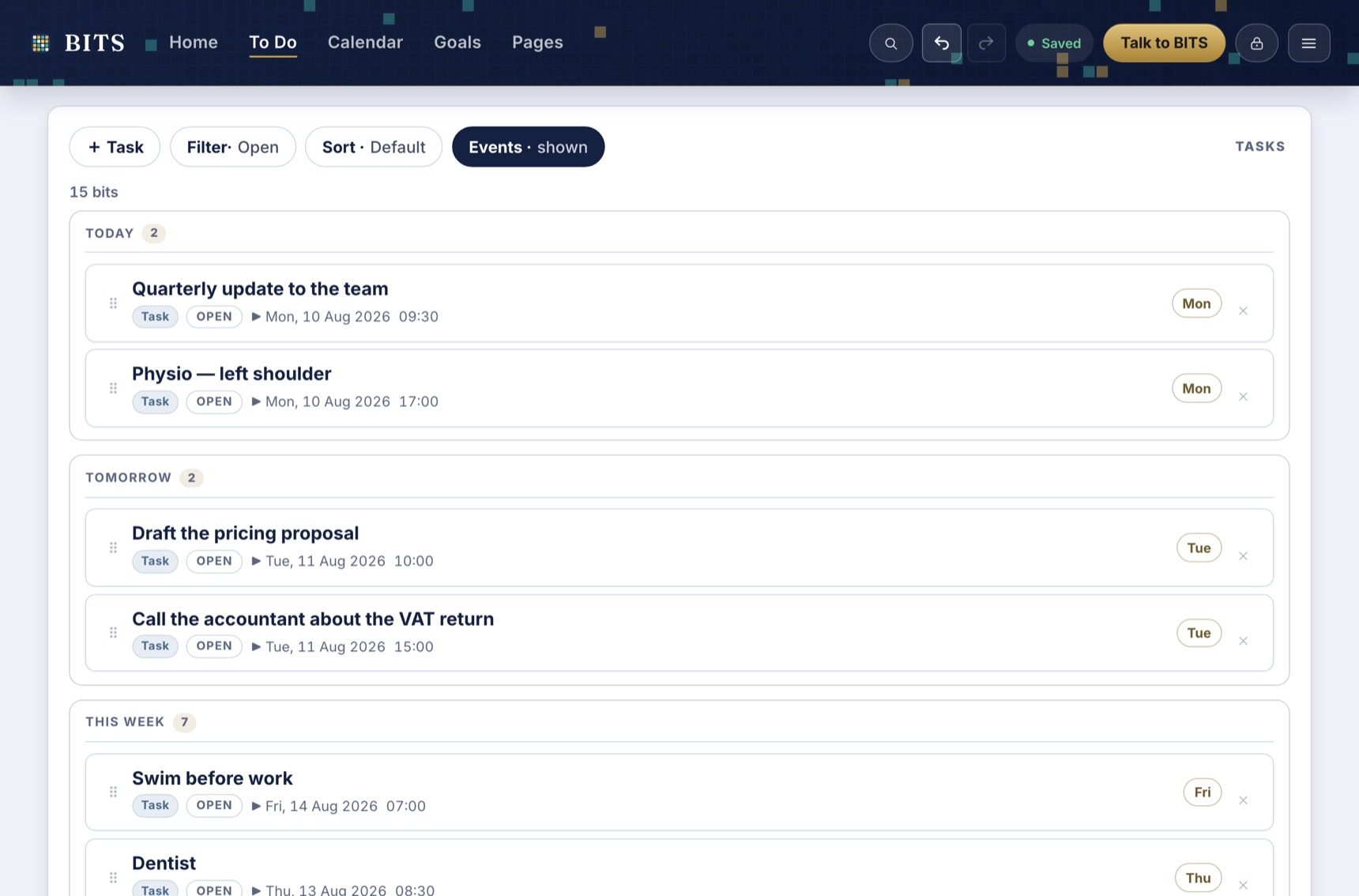This screenshot has width=1359, height=896.
Task: Click the Mon pill on Quarterly update task
Action: pos(1196,303)
